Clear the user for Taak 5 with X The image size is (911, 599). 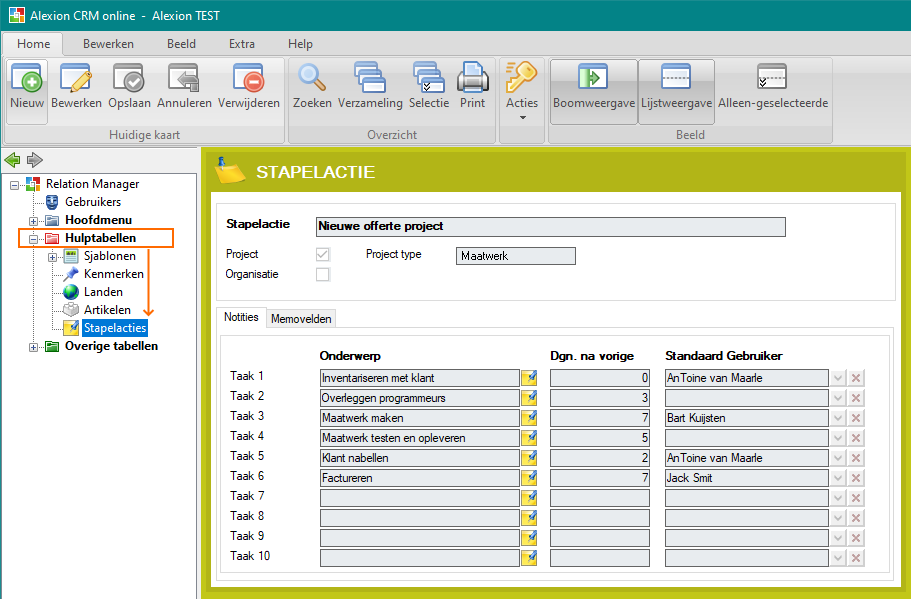click(x=856, y=458)
